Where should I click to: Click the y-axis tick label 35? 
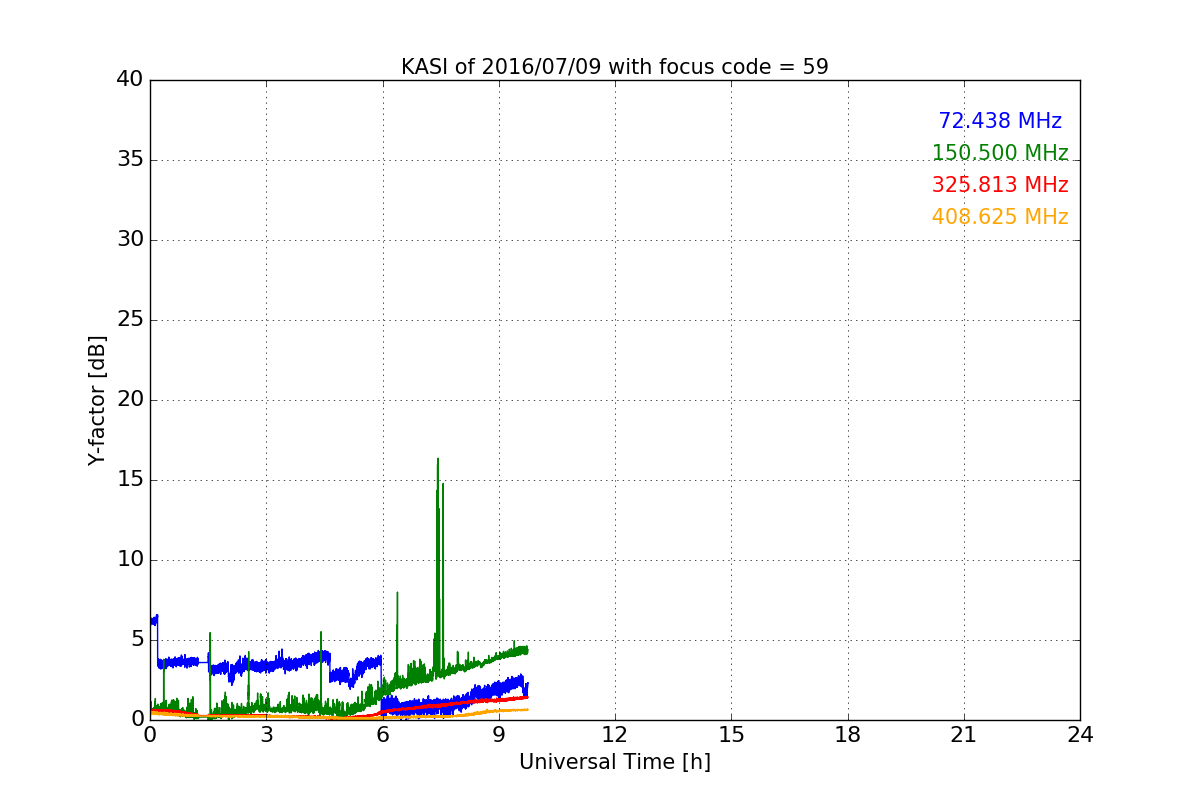(130, 160)
